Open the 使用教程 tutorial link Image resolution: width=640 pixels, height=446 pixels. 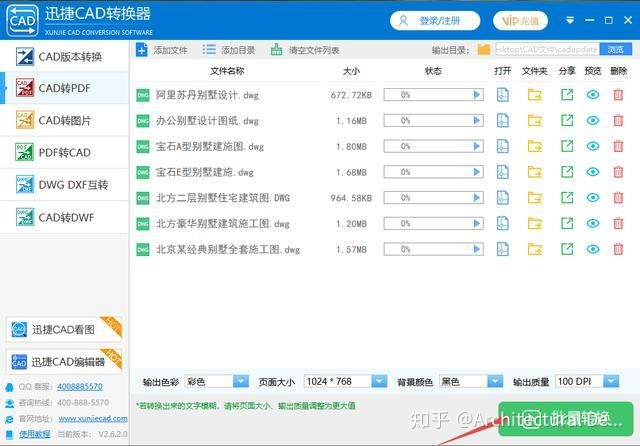tap(35, 434)
